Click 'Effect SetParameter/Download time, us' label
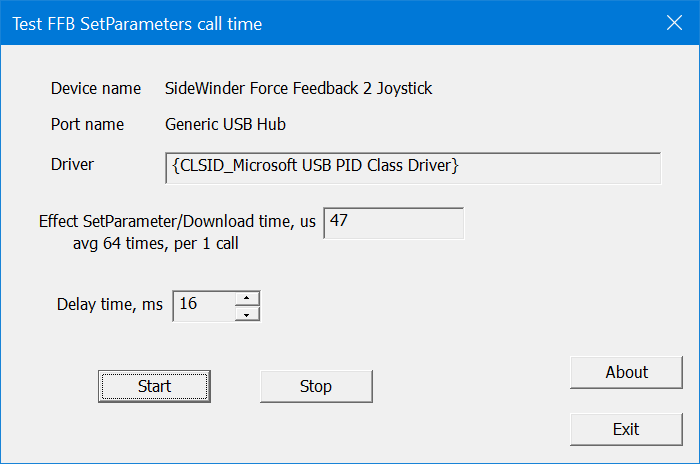700x464 pixels. tap(177, 222)
